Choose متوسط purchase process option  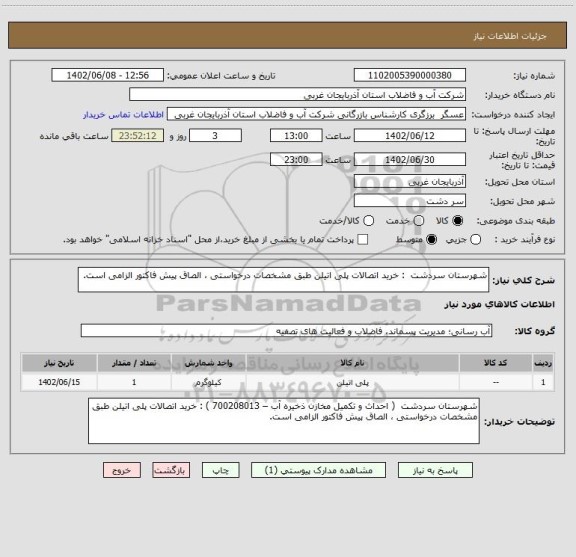pos(431,240)
